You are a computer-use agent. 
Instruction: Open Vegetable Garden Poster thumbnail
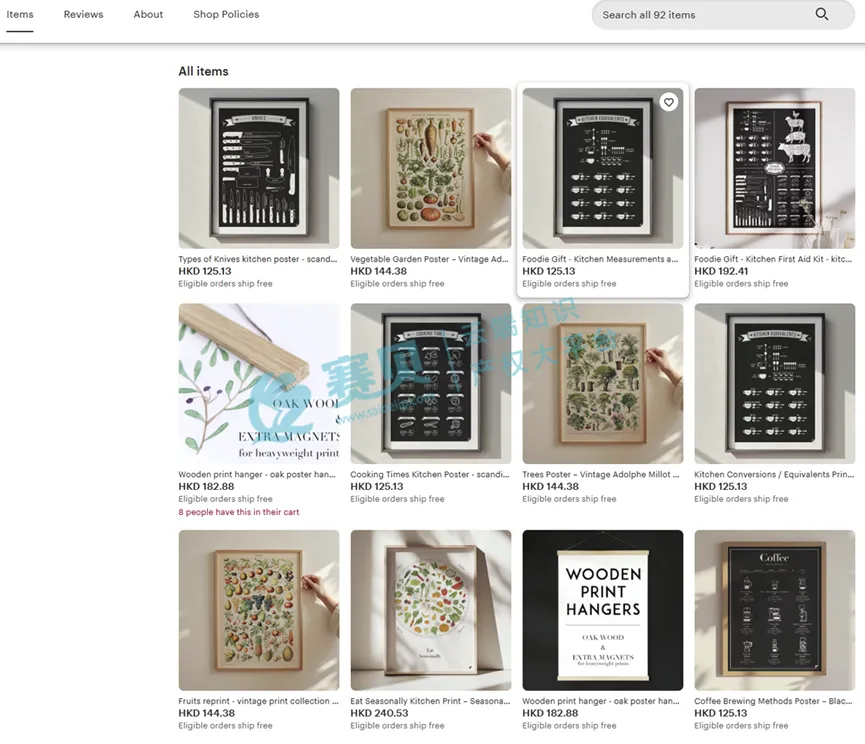431,168
